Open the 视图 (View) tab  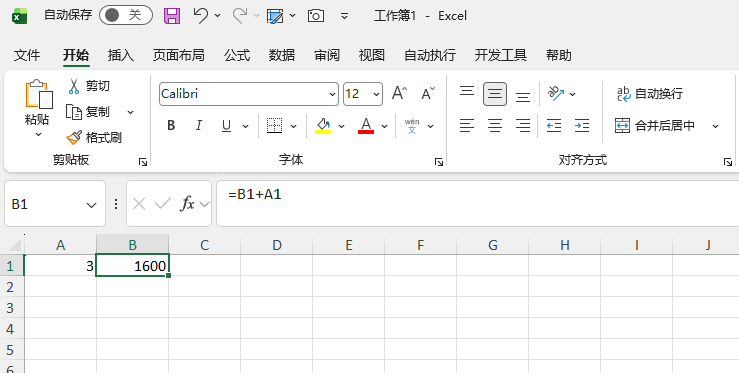point(371,55)
